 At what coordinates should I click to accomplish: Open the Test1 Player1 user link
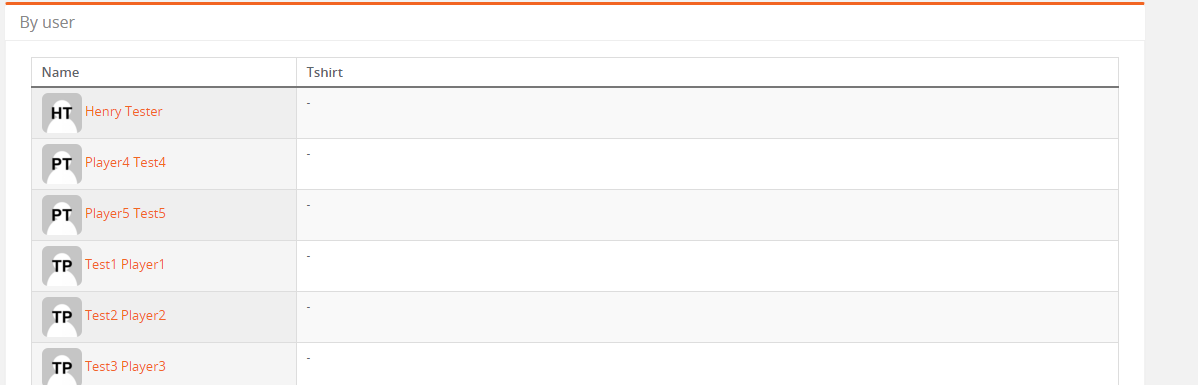(125, 264)
